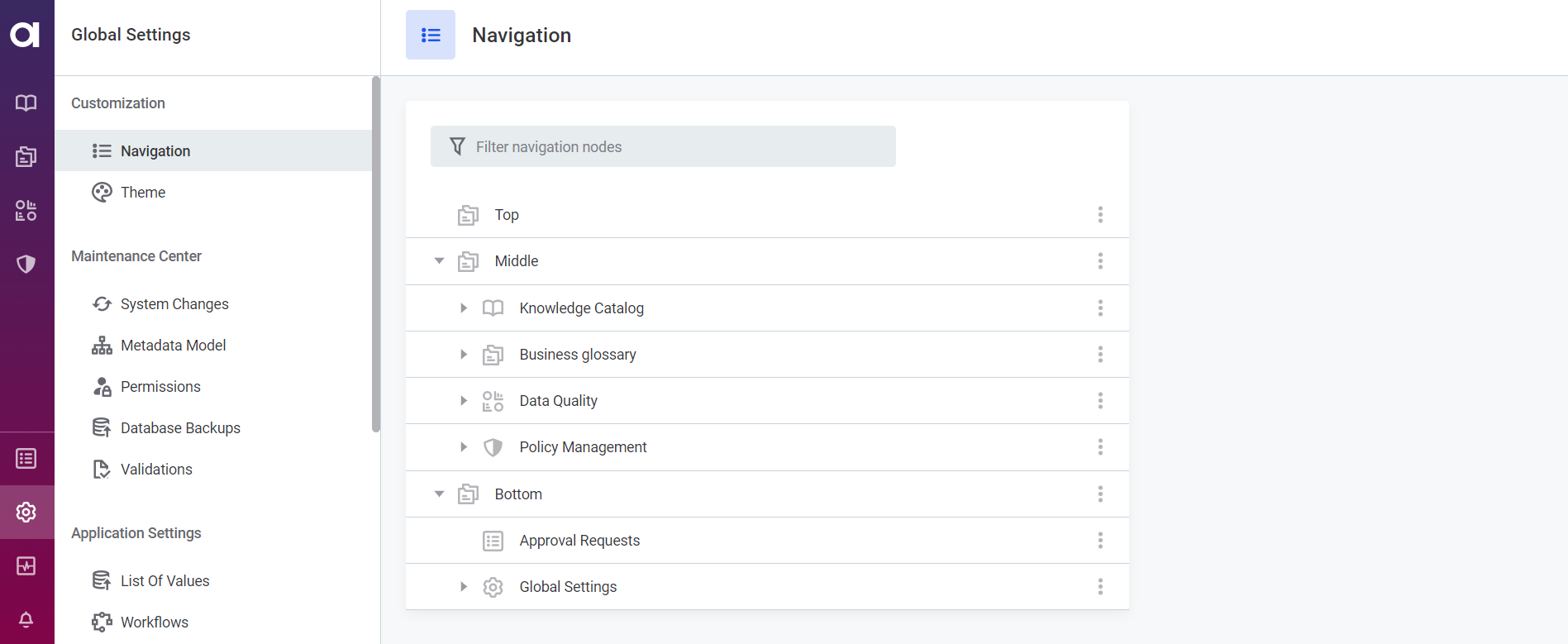
Task: Collapse the Middle navigation node
Action: coord(440,261)
